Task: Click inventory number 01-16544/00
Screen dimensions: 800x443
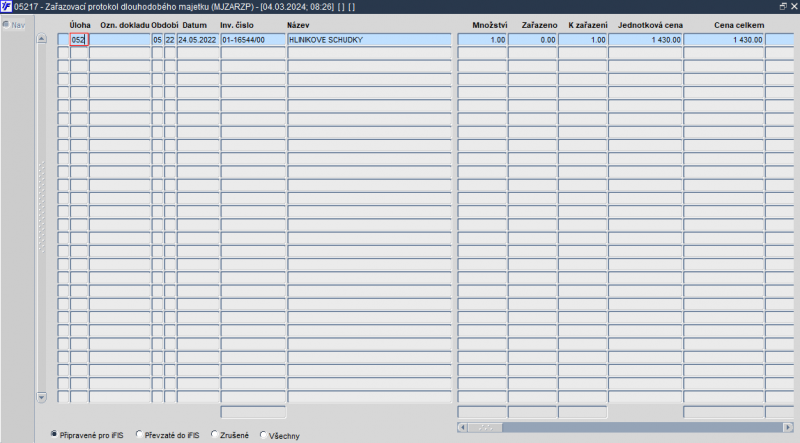Action: click(x=253, y=40)
